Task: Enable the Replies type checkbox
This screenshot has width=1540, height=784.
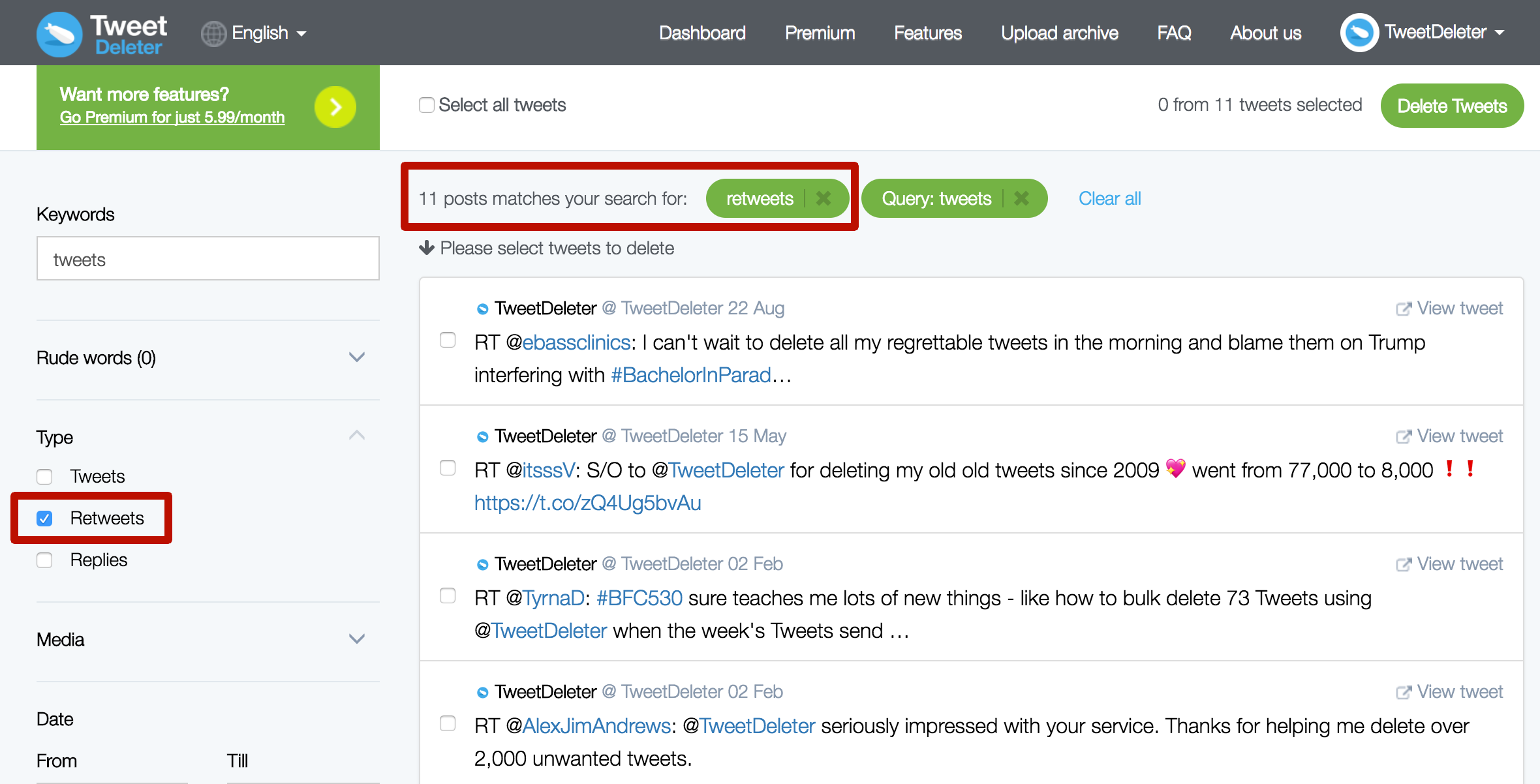Action: coord(44,560)
